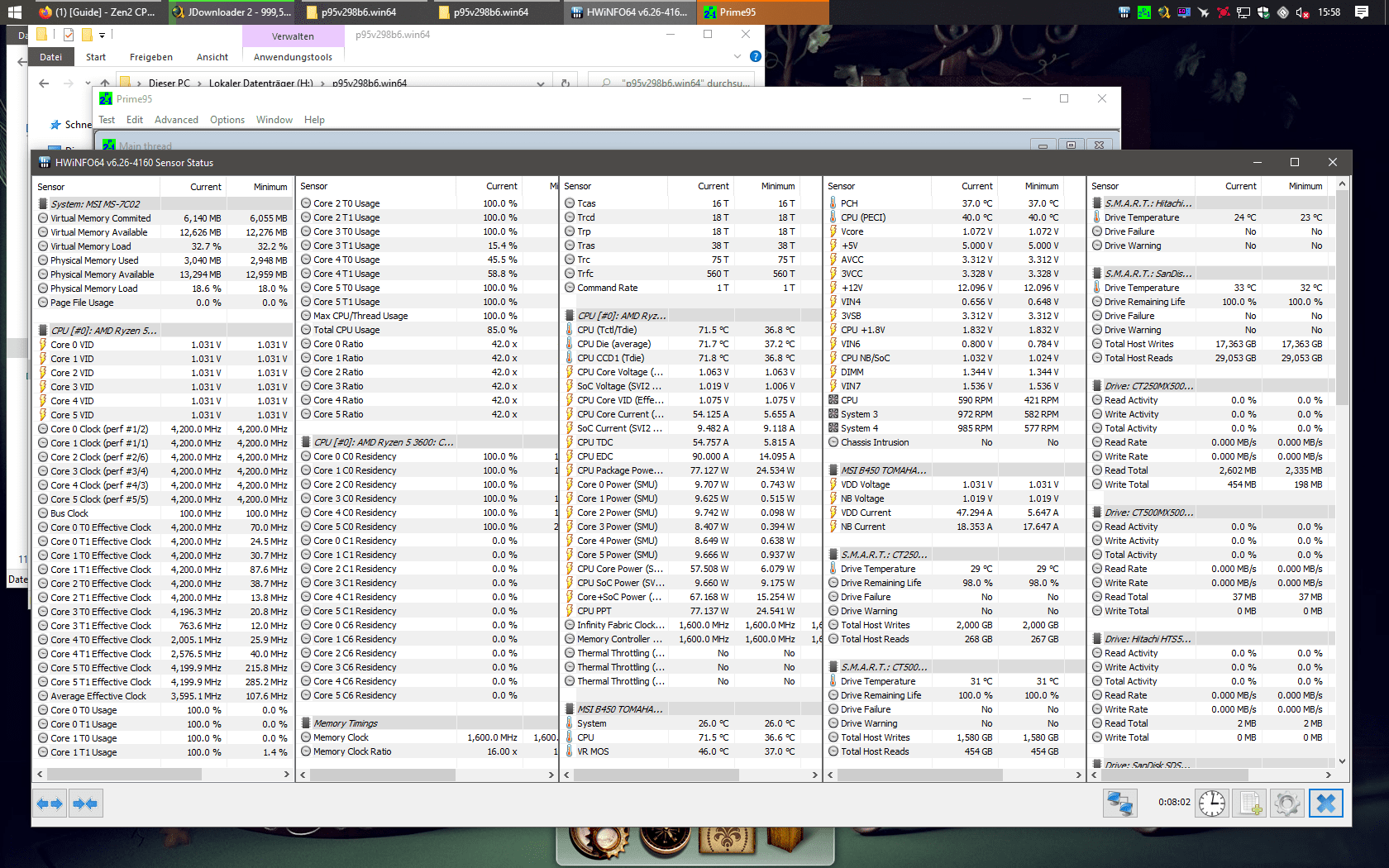
Task: Close sensors with the blue X button
Action: [x=1325, y=804]
